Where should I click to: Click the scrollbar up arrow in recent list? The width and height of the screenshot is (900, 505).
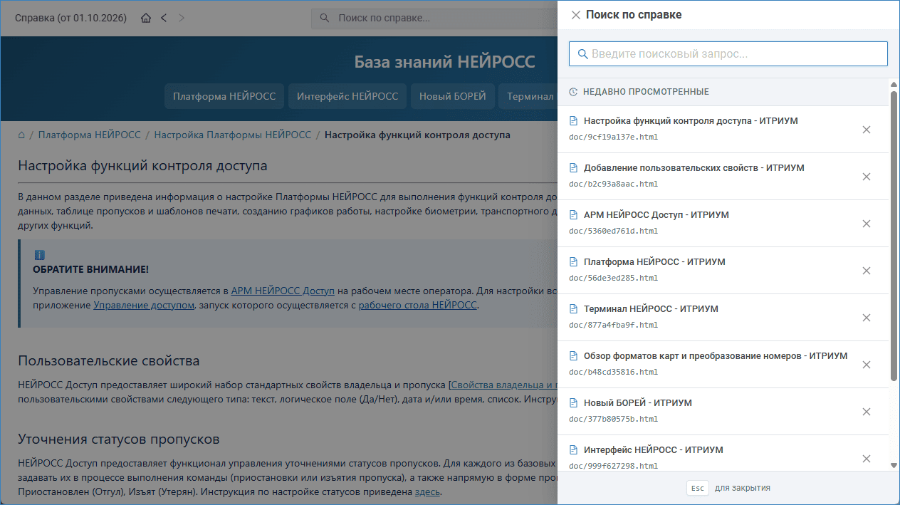(894, 85)
